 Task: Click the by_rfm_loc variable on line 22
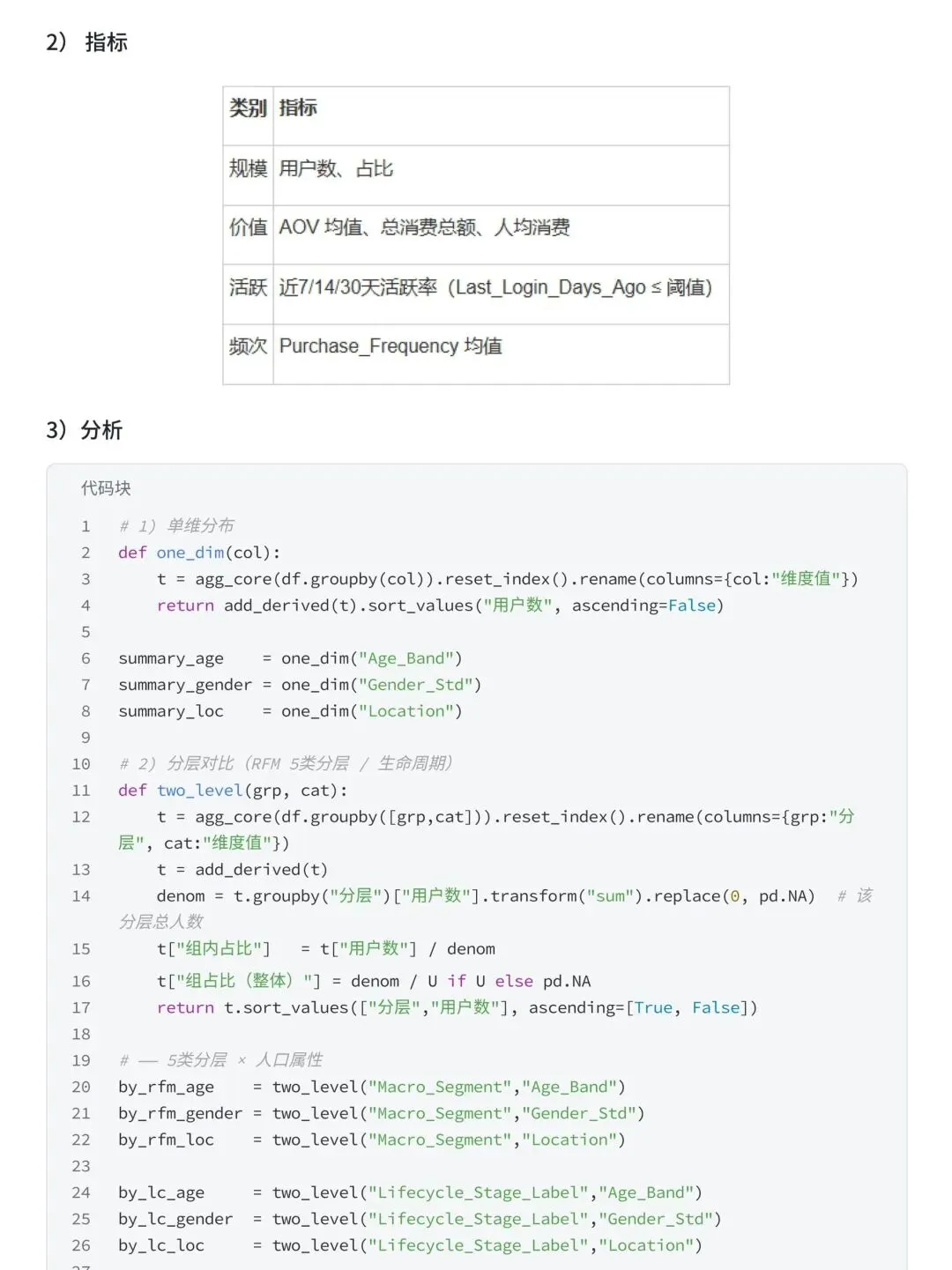166,1140
